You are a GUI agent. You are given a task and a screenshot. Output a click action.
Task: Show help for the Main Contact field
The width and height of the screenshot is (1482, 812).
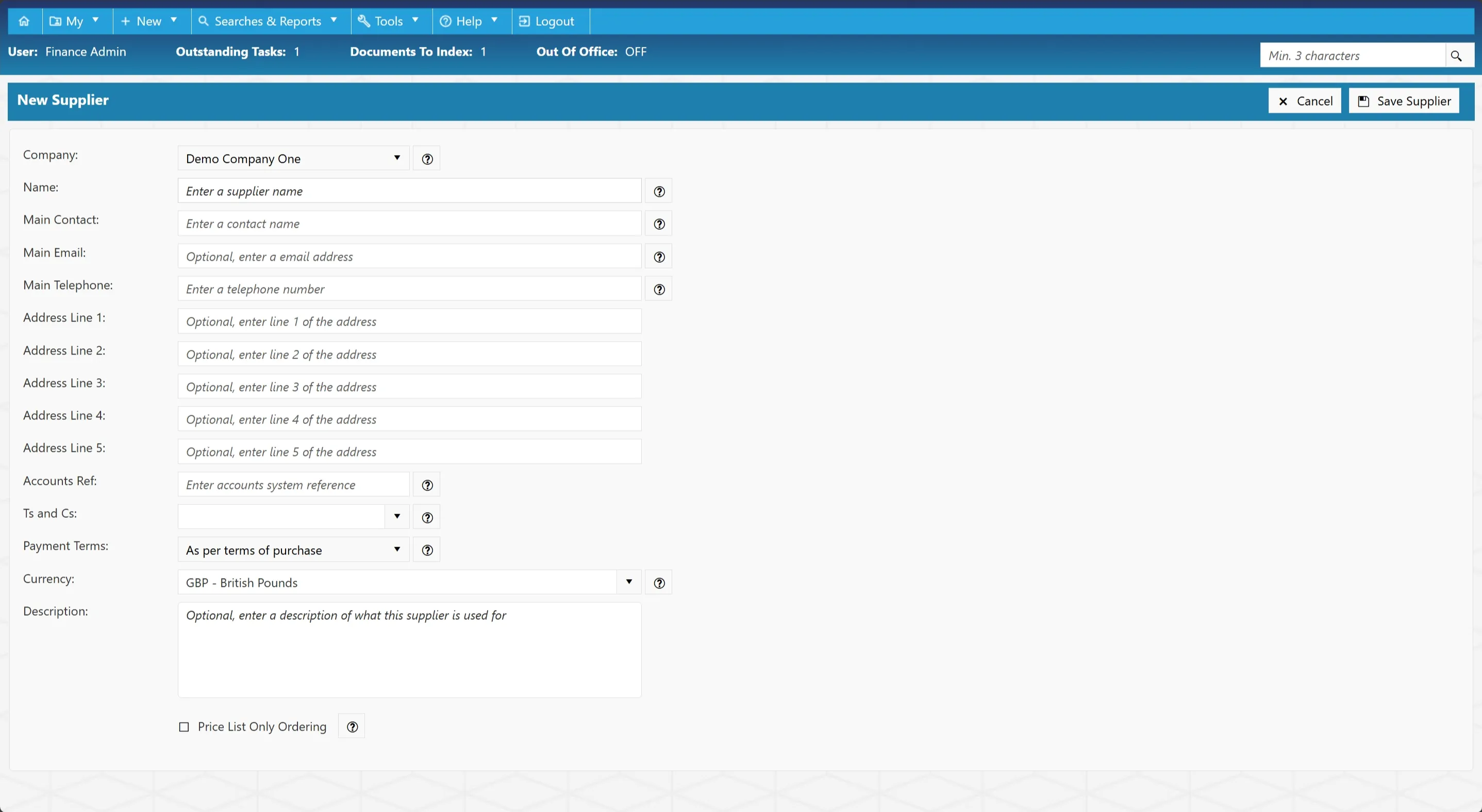pos(659,224)
